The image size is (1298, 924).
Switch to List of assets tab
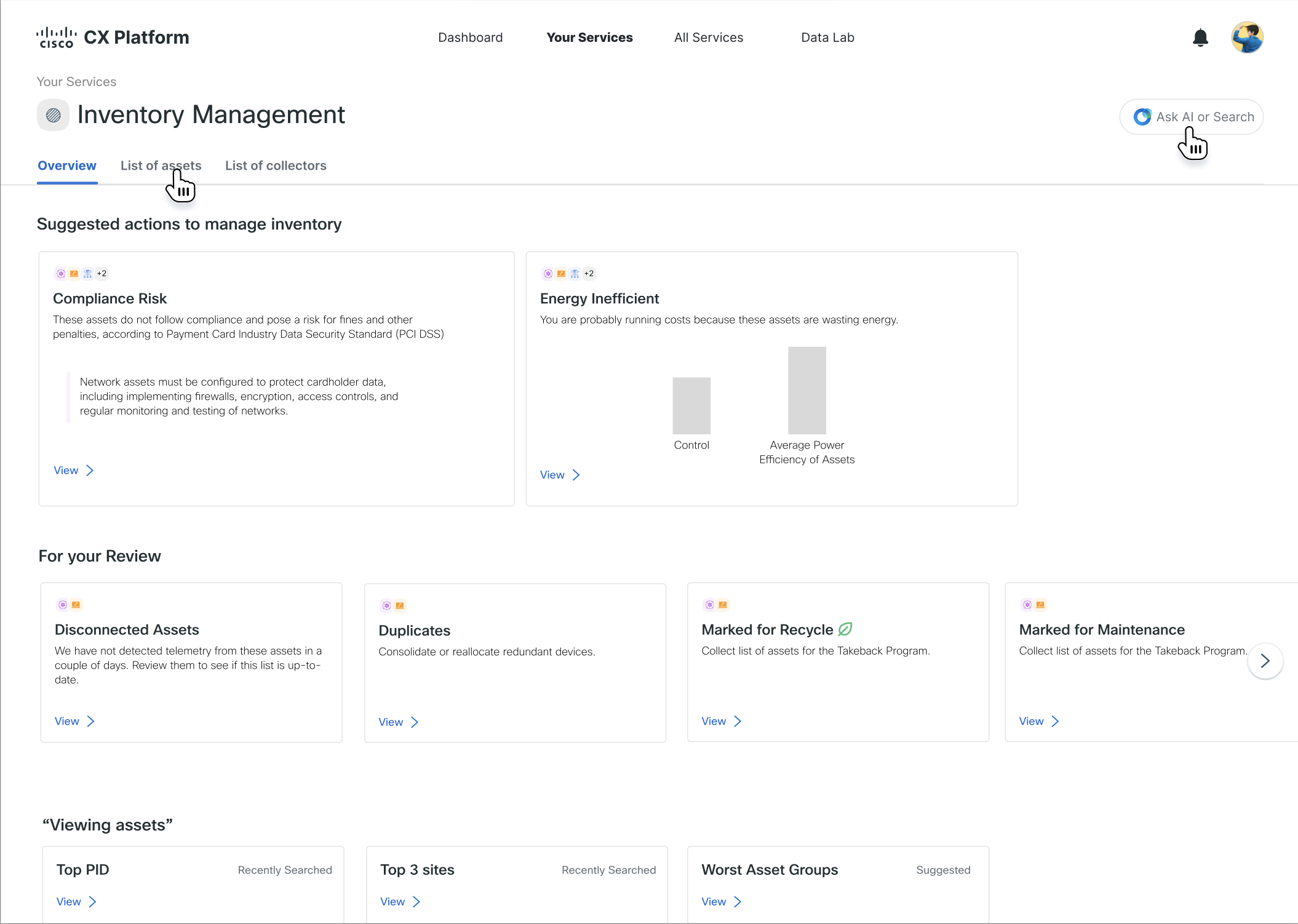[x=161, y=165]
